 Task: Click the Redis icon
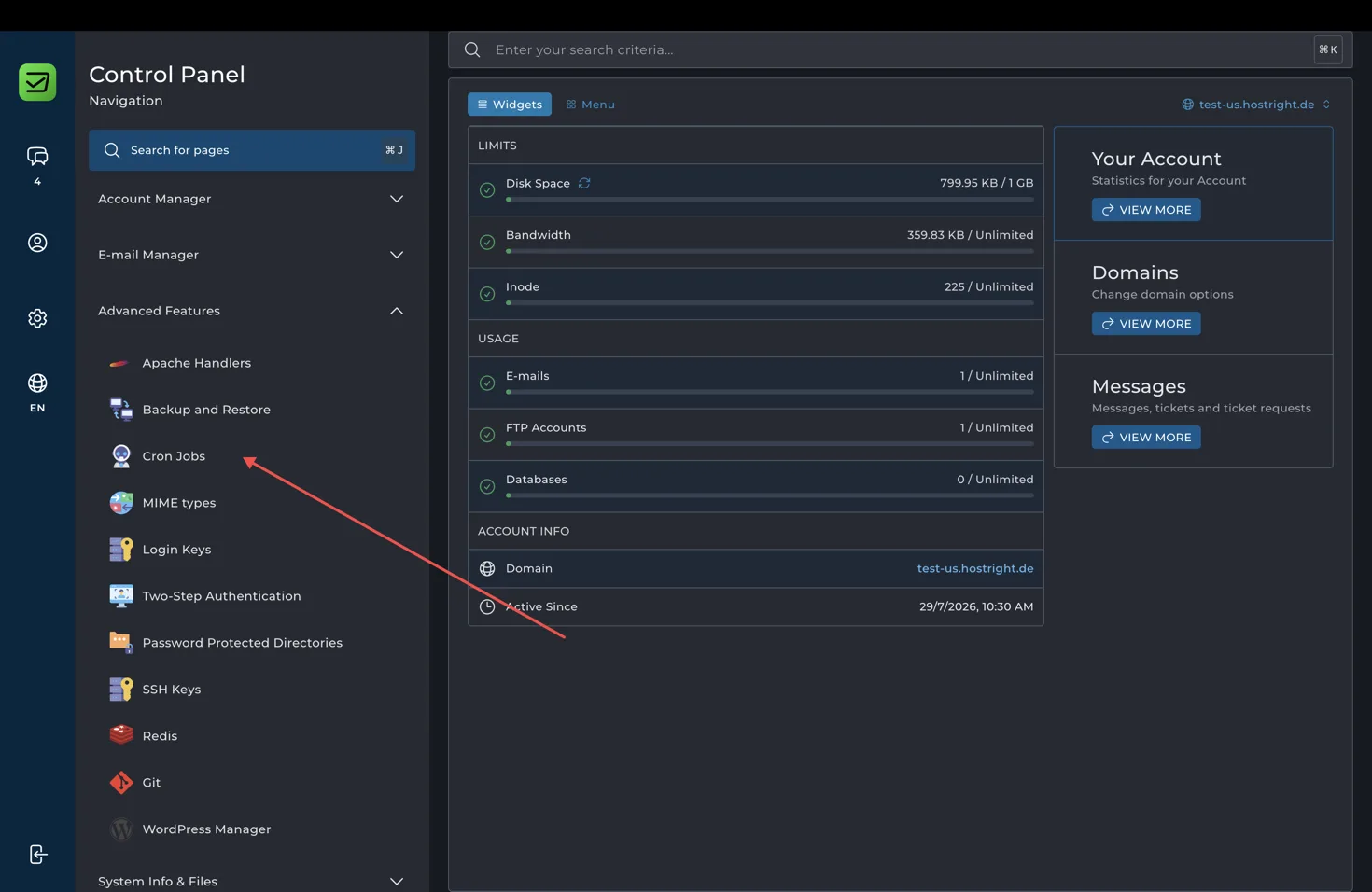tap(121, 735)
